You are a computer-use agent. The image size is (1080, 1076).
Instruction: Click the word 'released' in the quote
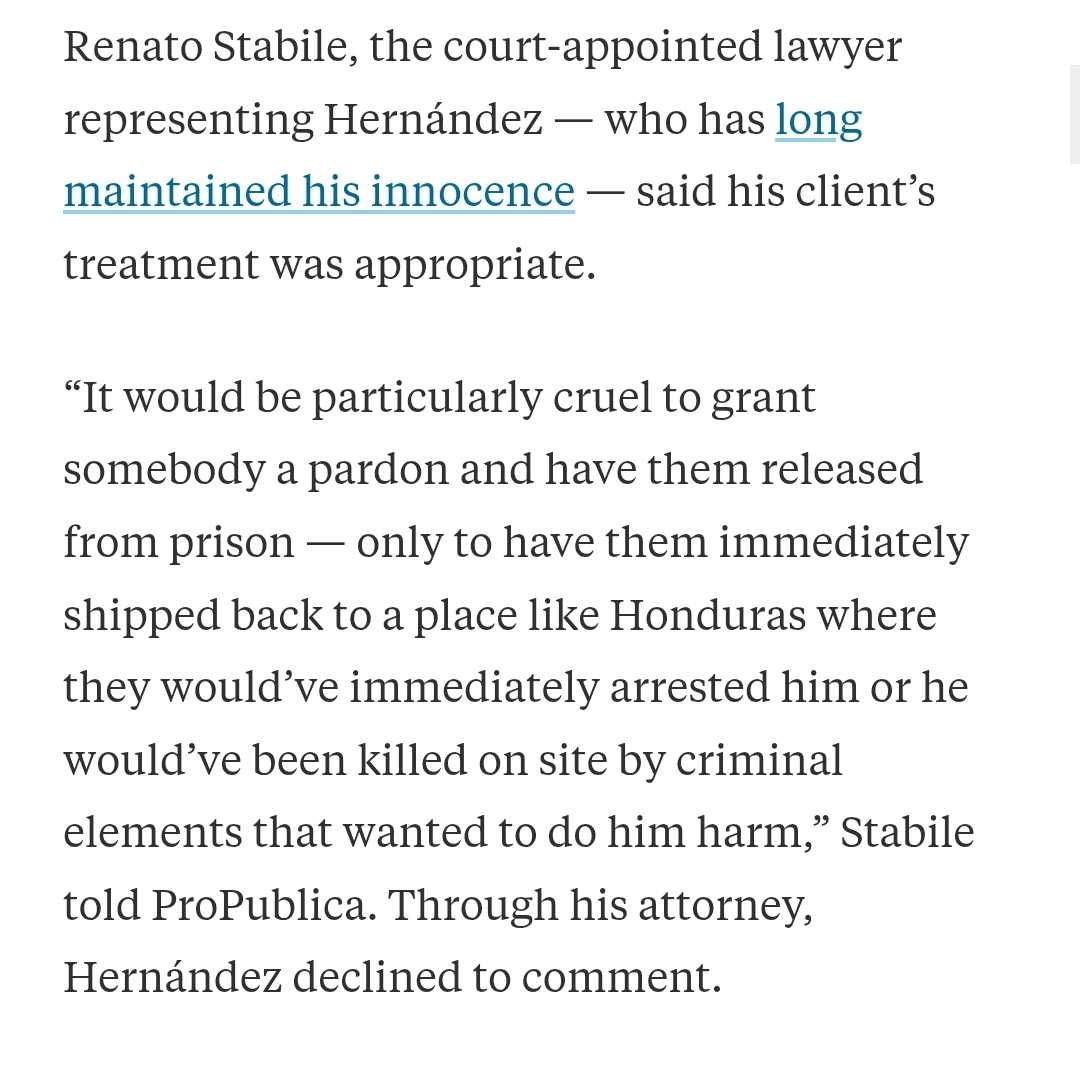pos(841,469)
